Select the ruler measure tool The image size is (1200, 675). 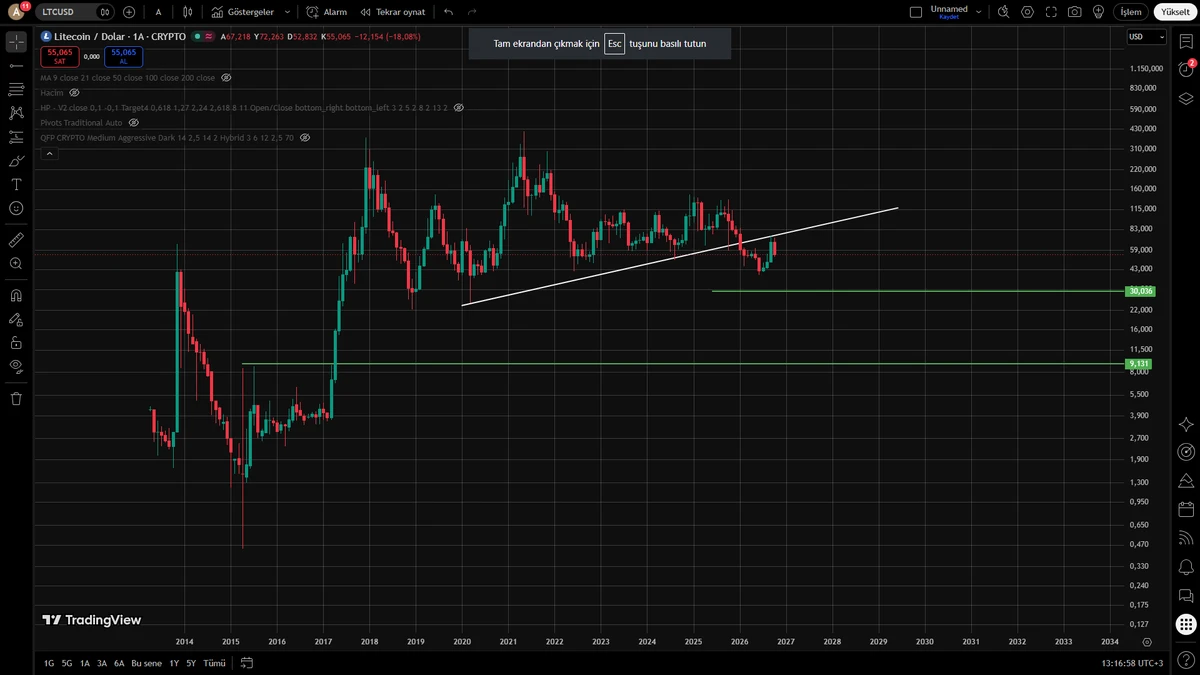[16, 240]
